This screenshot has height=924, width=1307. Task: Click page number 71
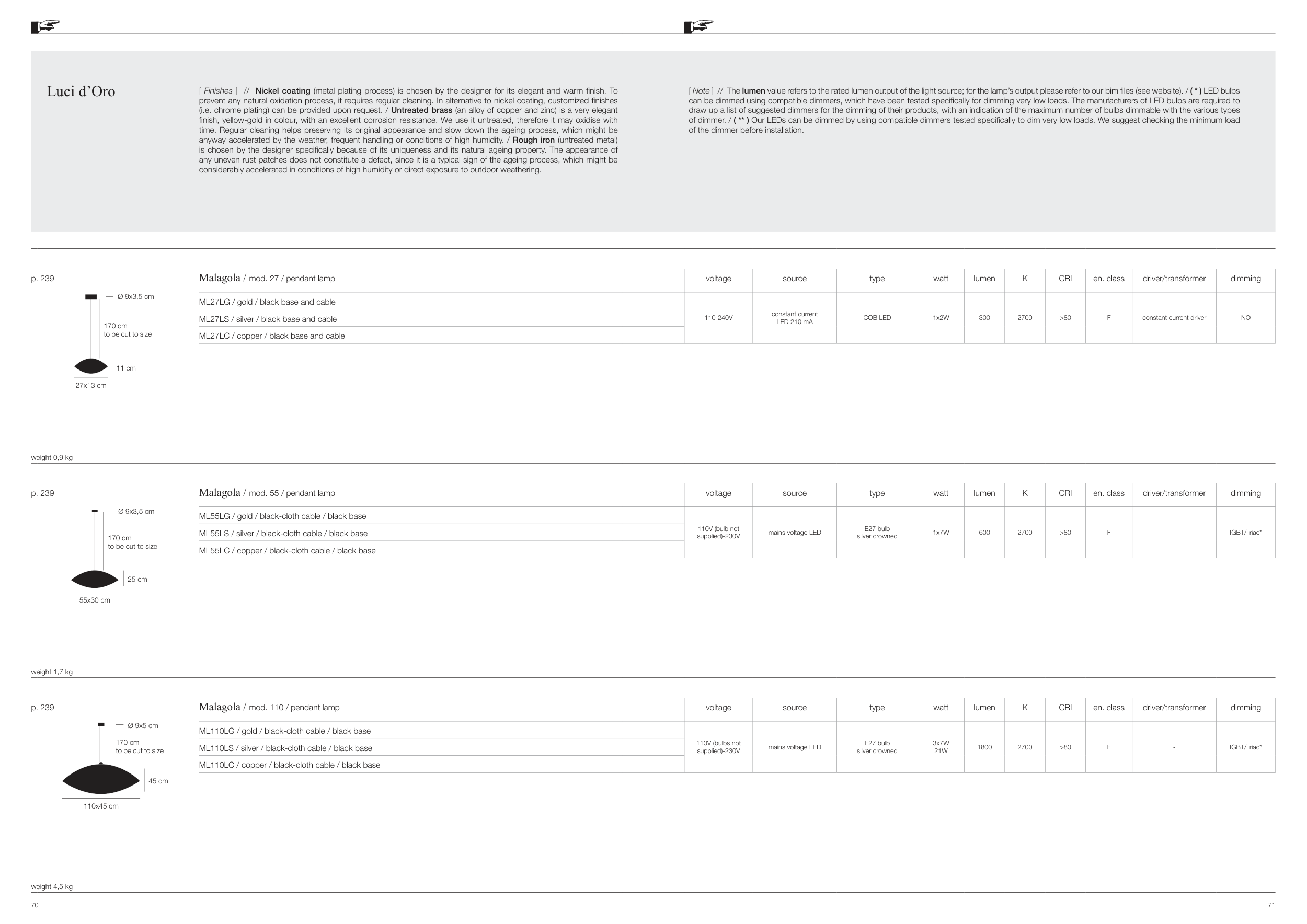click(x=1271, y=905)
